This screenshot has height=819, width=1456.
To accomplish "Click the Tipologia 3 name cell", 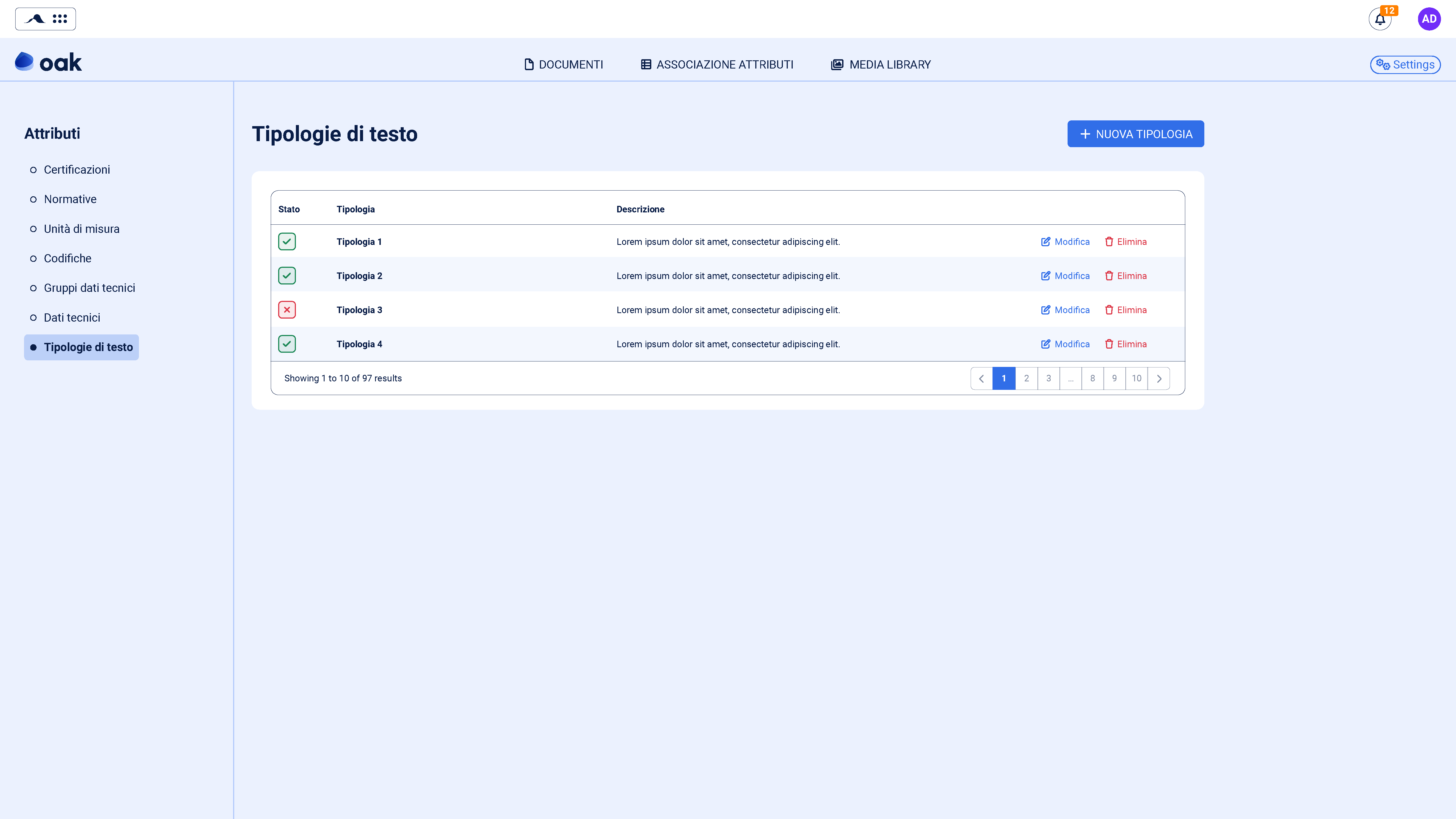I will (x=359, y=310).
